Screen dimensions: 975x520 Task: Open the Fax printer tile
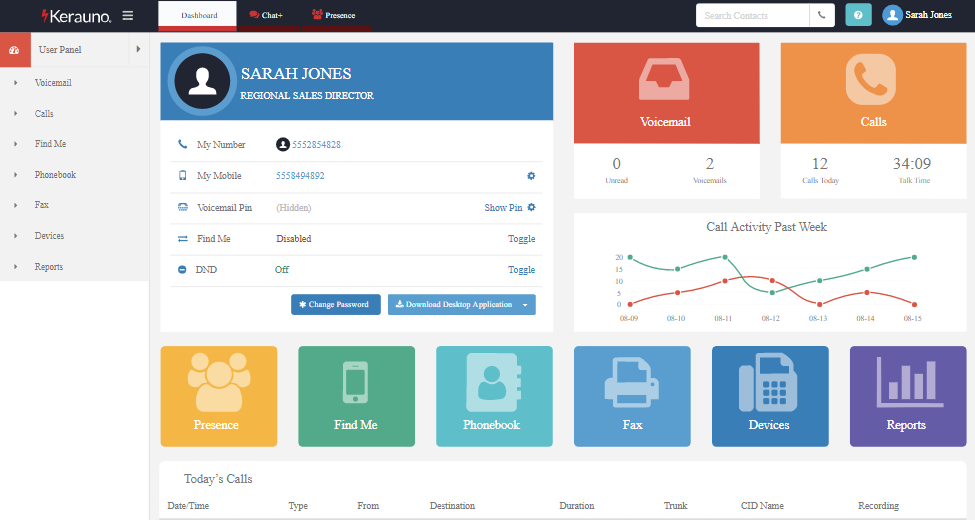[x=632, y=396]
